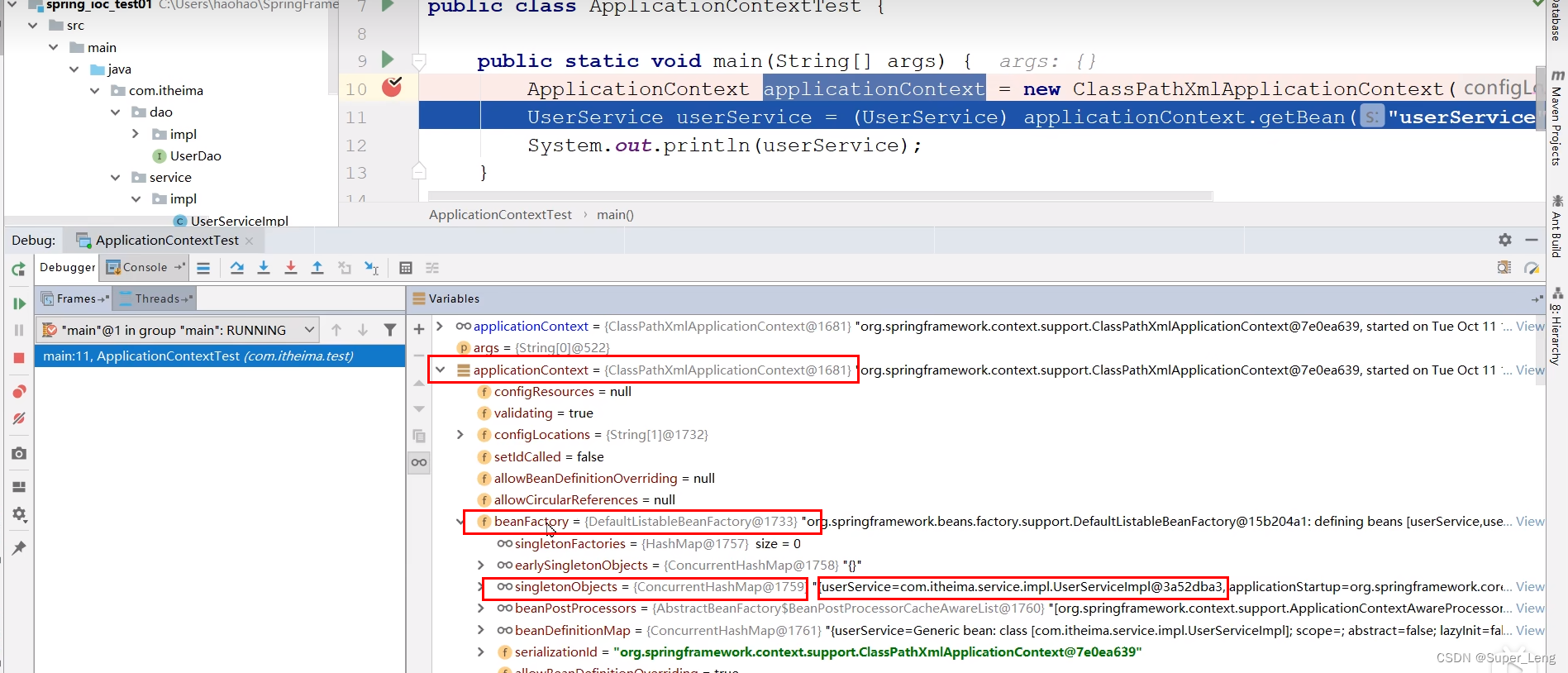Expand the watched applicationContext variable at top
Screen dimensions: 1568x673
pos(440,326)
